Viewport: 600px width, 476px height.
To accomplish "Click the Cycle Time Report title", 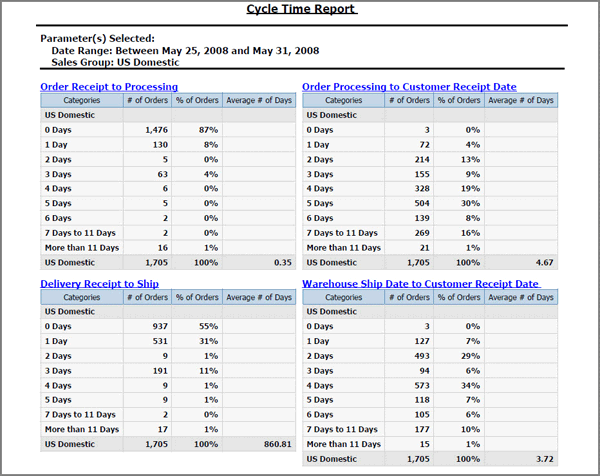I will click(302, 10).
